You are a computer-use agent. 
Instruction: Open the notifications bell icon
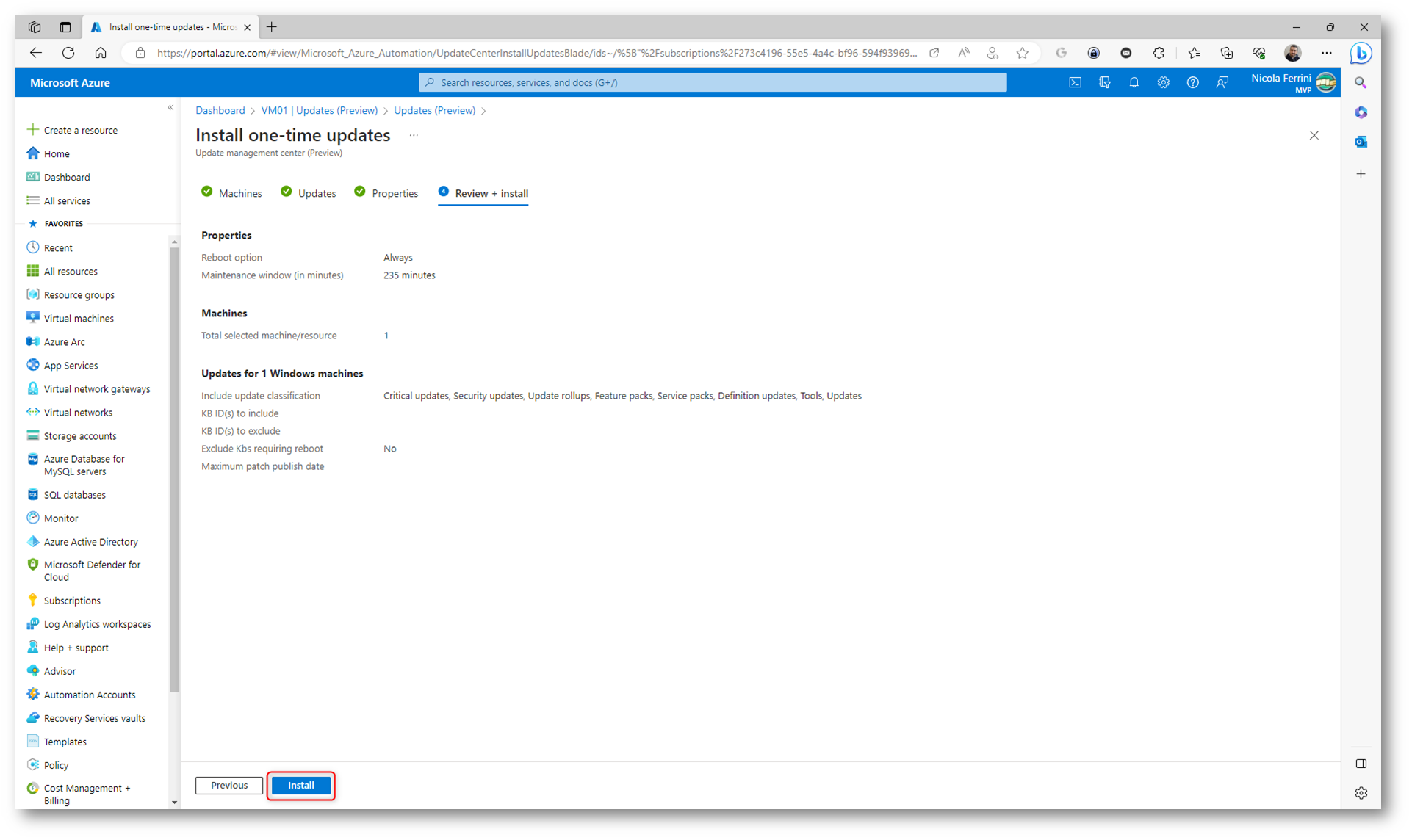pyautogui.click(x=1134, y=83)
